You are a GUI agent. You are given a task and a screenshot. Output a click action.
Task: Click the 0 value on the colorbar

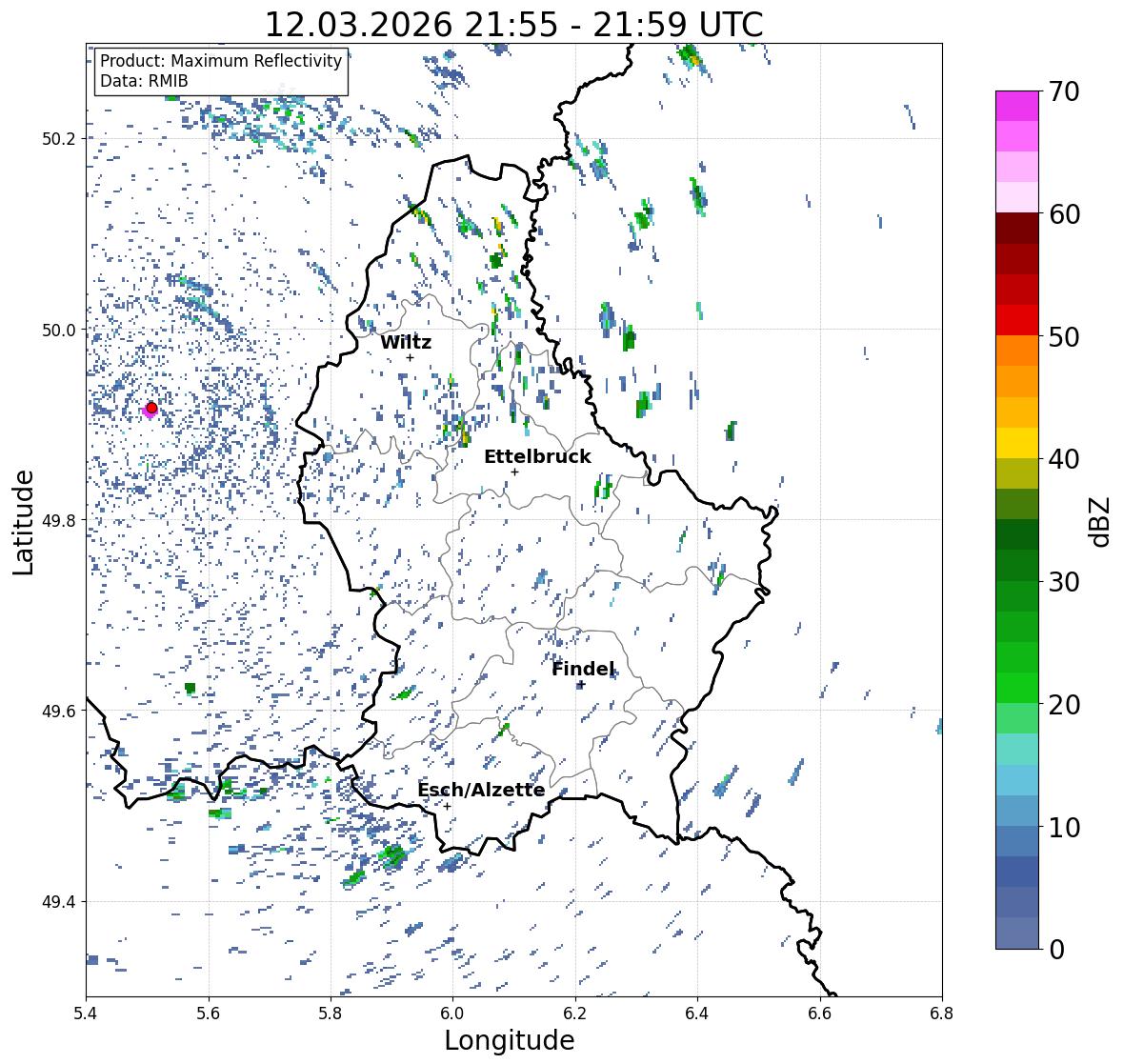(1056, 950)
